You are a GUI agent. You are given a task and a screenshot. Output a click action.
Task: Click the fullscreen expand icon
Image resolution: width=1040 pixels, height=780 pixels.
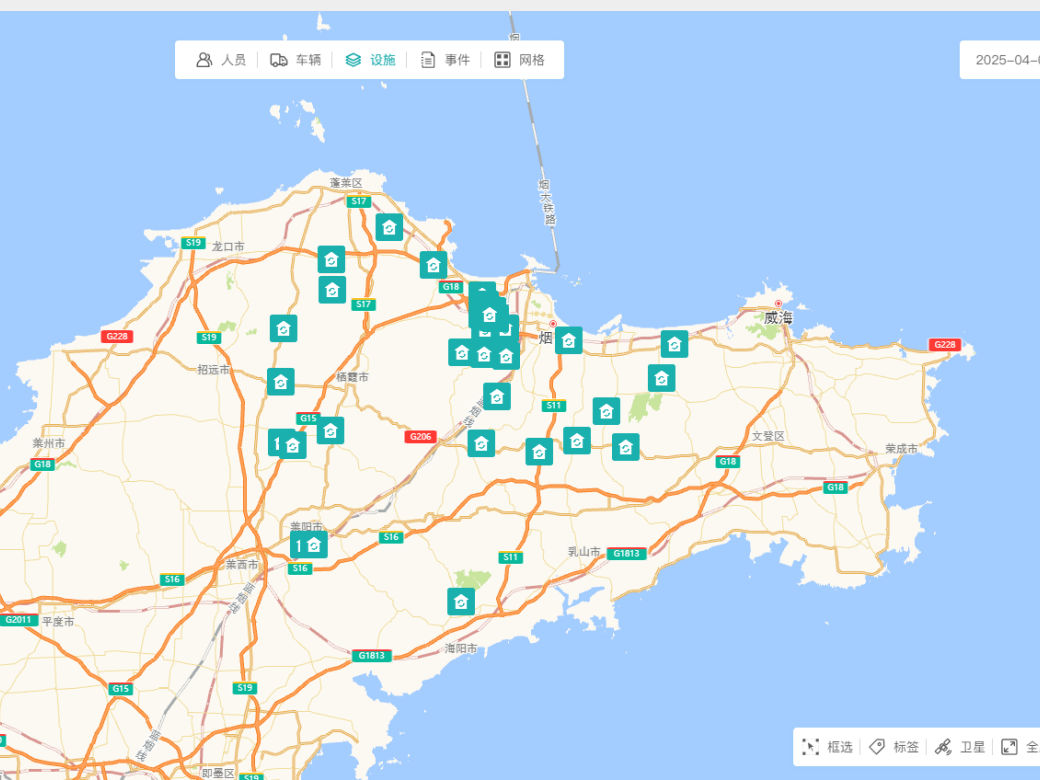coord(1009,747)
